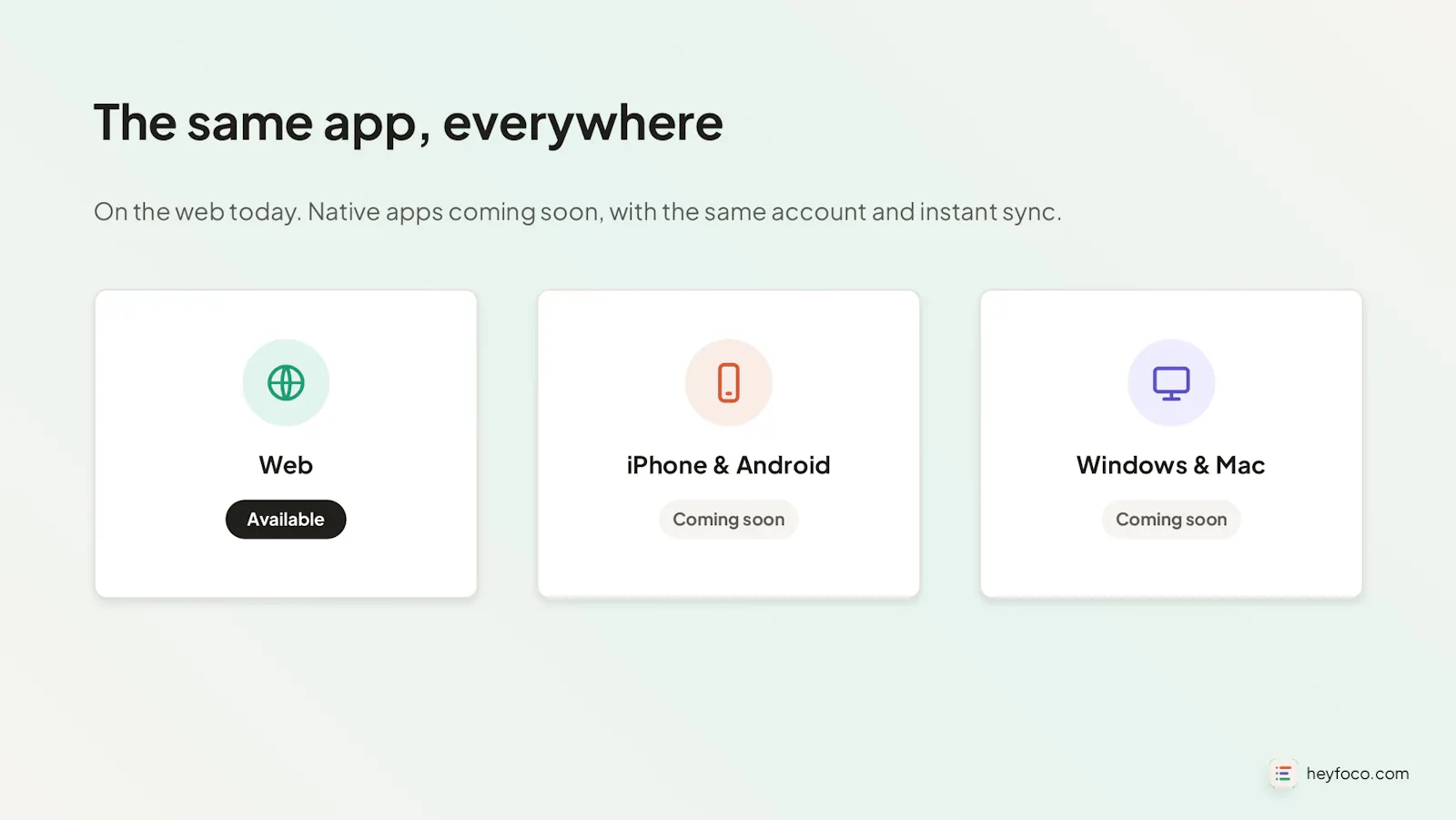Click the subtitle about native apps coming soon
1456x820 pixels.
[578, 212]
